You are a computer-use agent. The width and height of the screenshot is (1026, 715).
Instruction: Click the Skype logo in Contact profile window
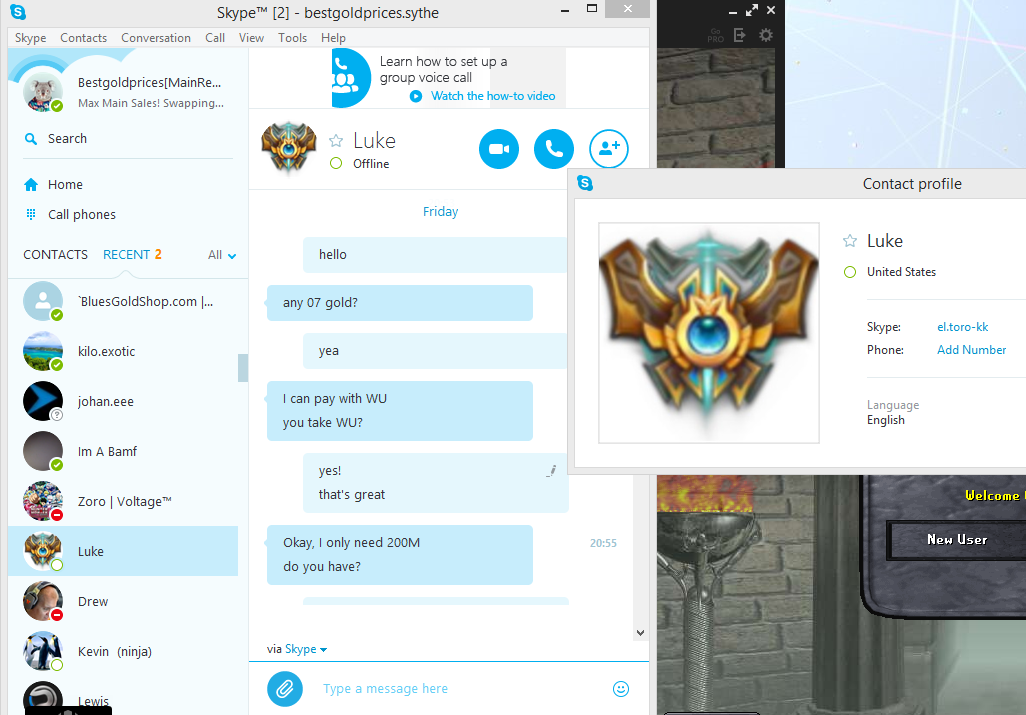[x=585, y=183]
